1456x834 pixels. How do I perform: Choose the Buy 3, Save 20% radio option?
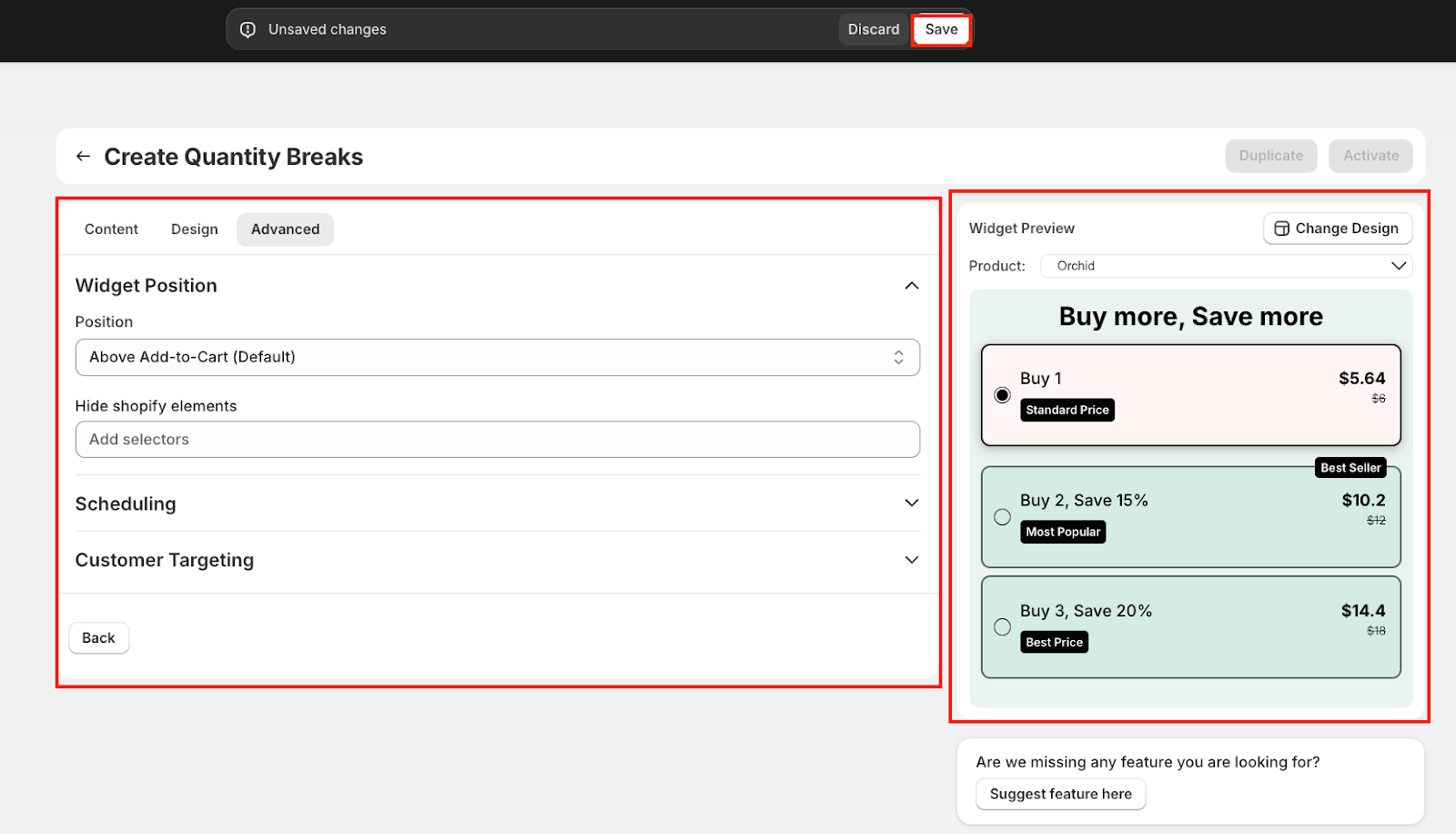click(1002, 627)
